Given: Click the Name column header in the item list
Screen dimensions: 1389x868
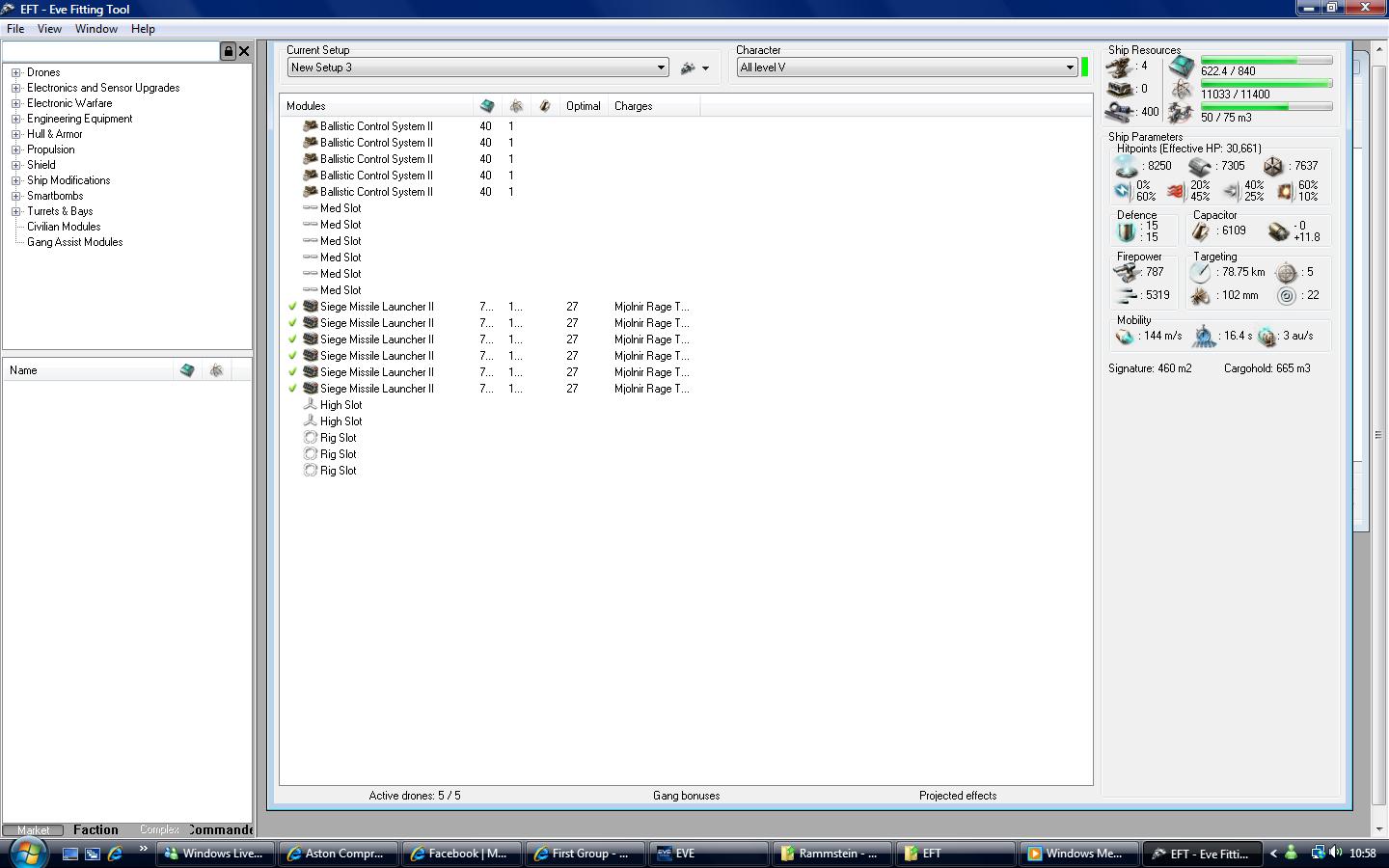Looking at the screenshot, I should [x=88, y=370].
